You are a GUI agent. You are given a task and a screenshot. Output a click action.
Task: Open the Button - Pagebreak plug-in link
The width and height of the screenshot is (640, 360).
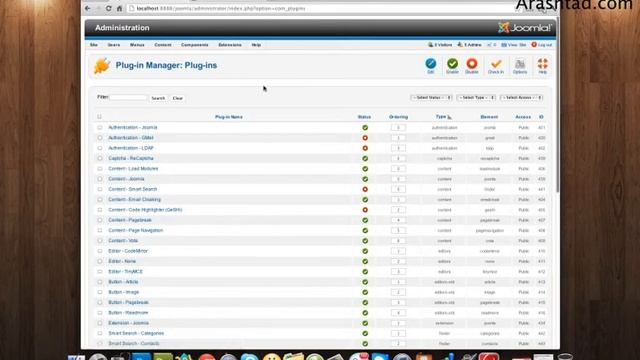[129, 302]
